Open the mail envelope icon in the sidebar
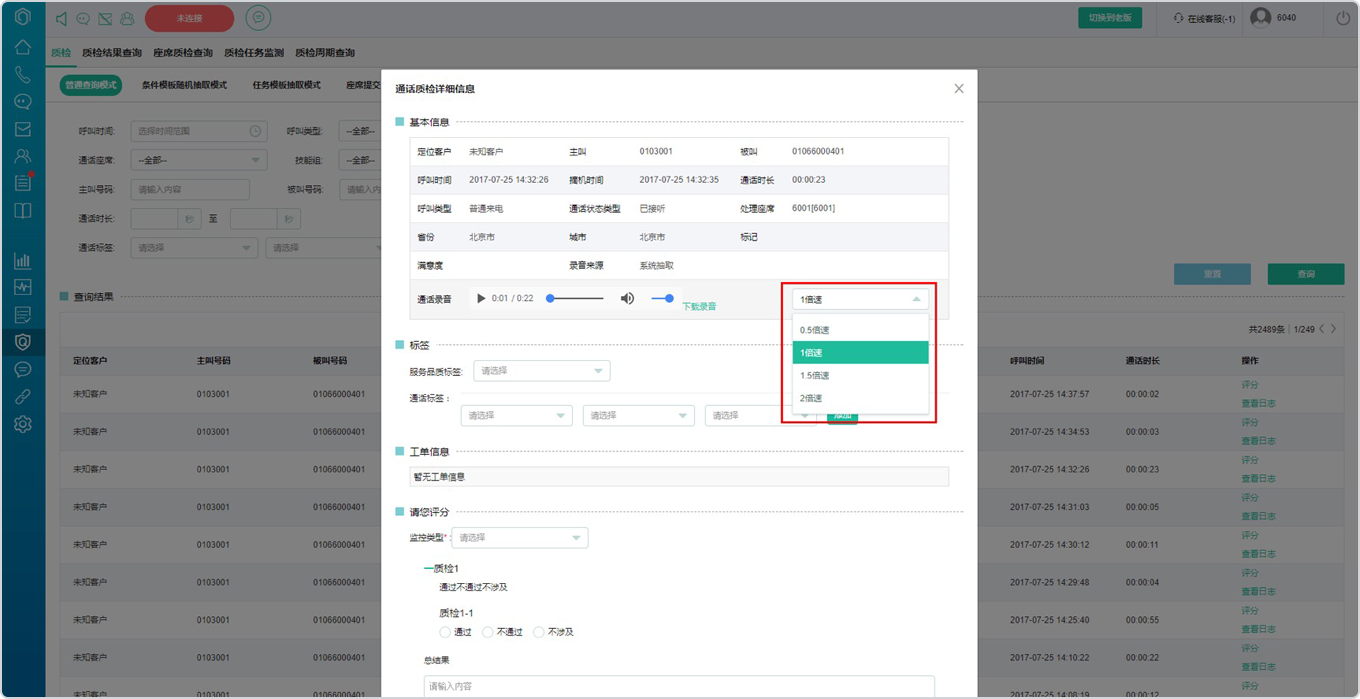This screenshot has height=699, width=1360. 23,129
